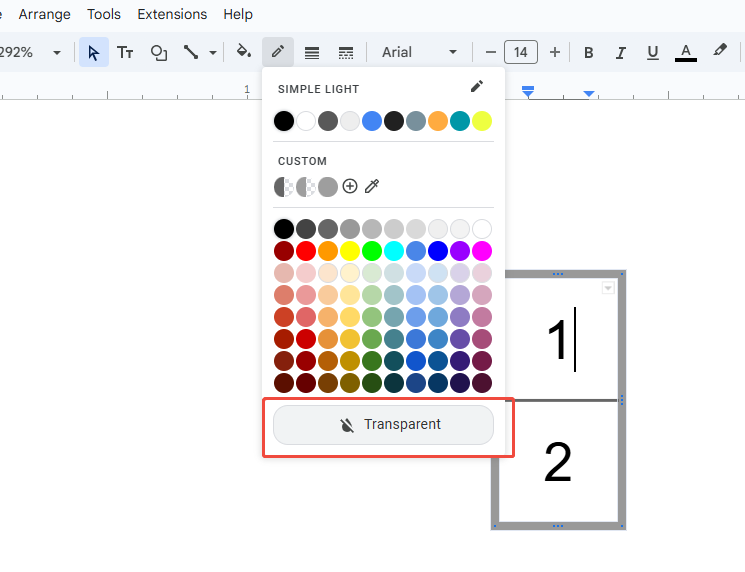Pick the pure red color swatch
745x572 pixels.
point(306,250)
